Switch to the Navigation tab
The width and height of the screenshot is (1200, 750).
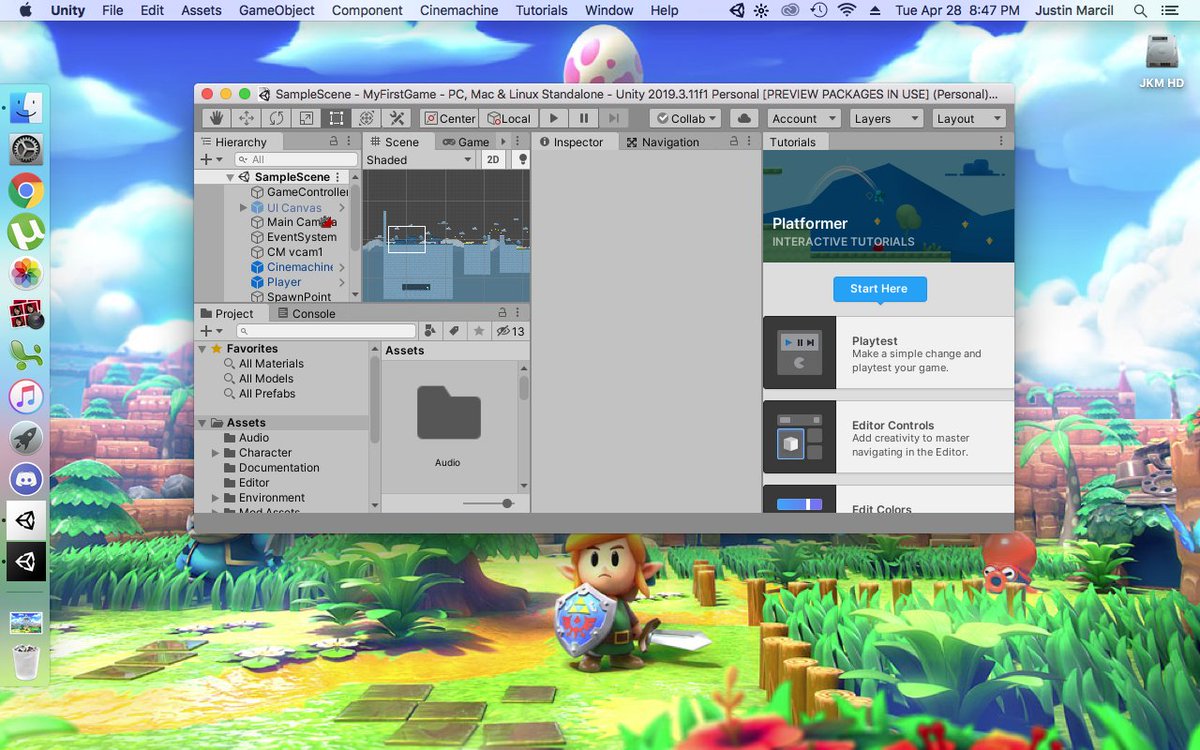pyautogui.click(x=663, y=142)
